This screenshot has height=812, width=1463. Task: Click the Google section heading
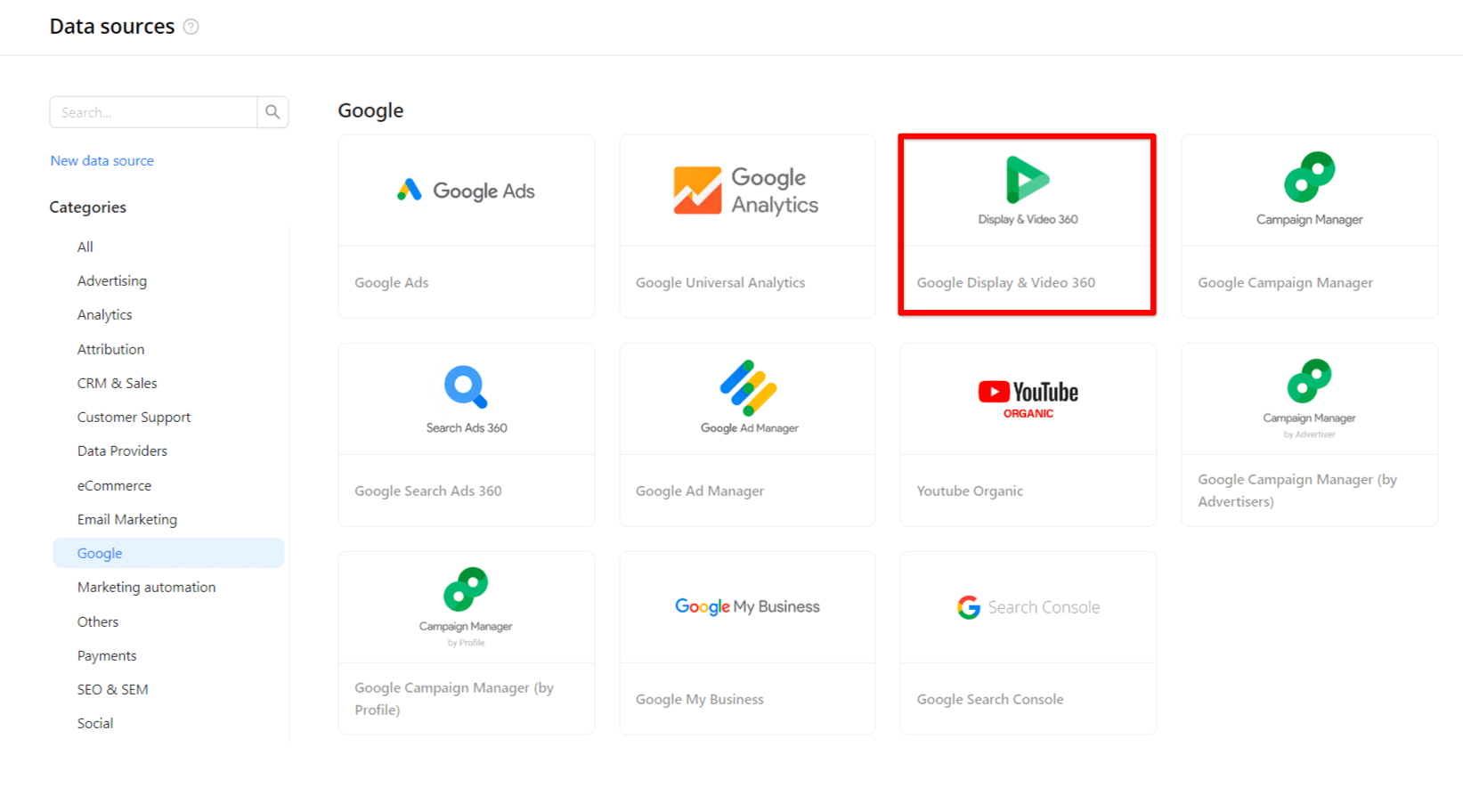click(370, 110)
